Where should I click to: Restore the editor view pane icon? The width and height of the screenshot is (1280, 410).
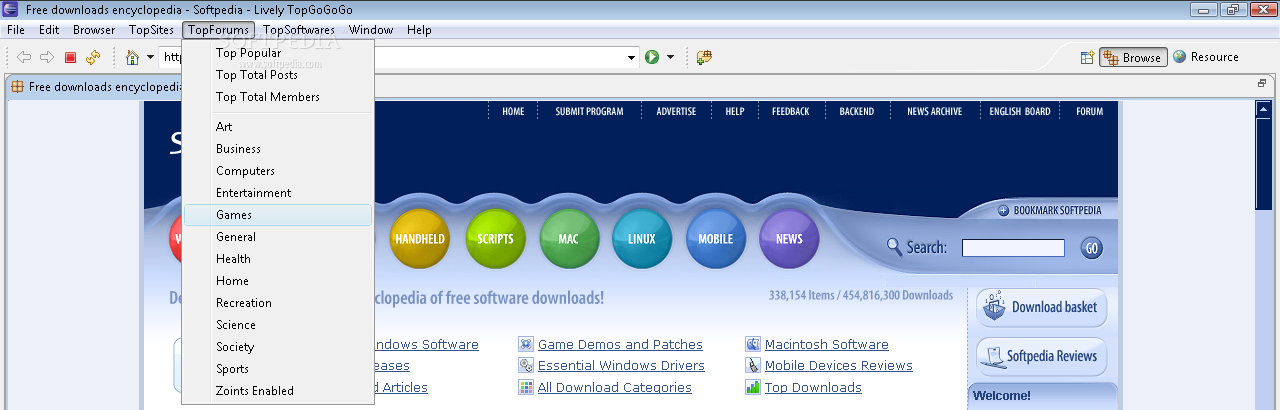(1262, 84)
